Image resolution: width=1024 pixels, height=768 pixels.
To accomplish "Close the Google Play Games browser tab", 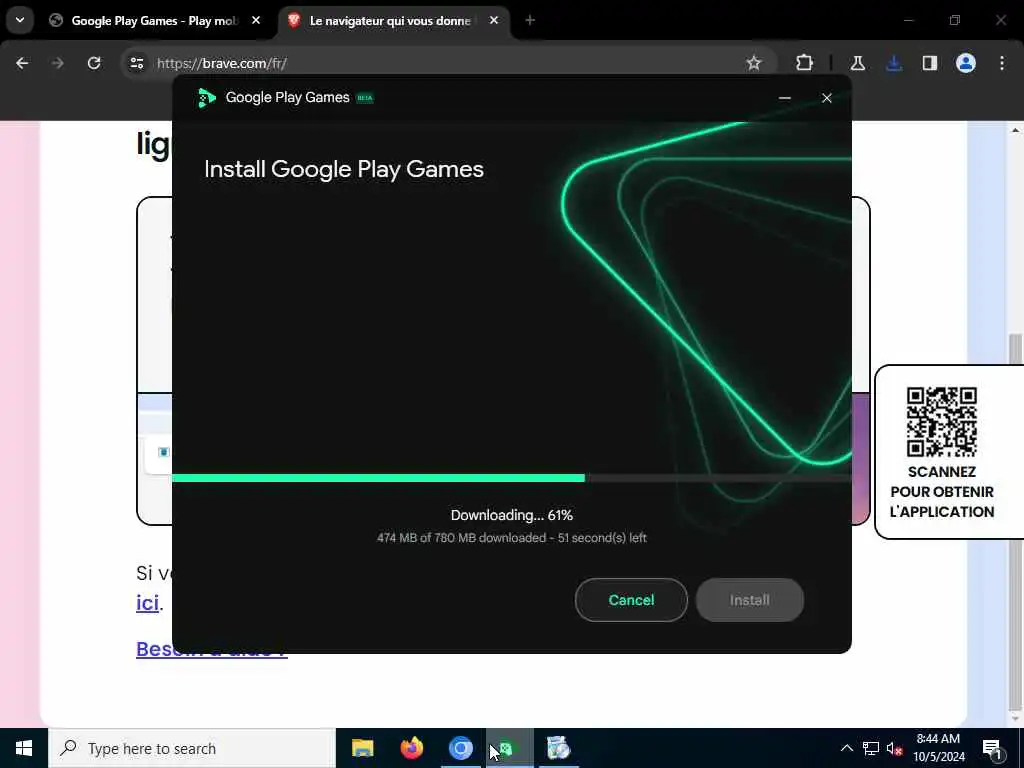I will (x=256, y=21).
